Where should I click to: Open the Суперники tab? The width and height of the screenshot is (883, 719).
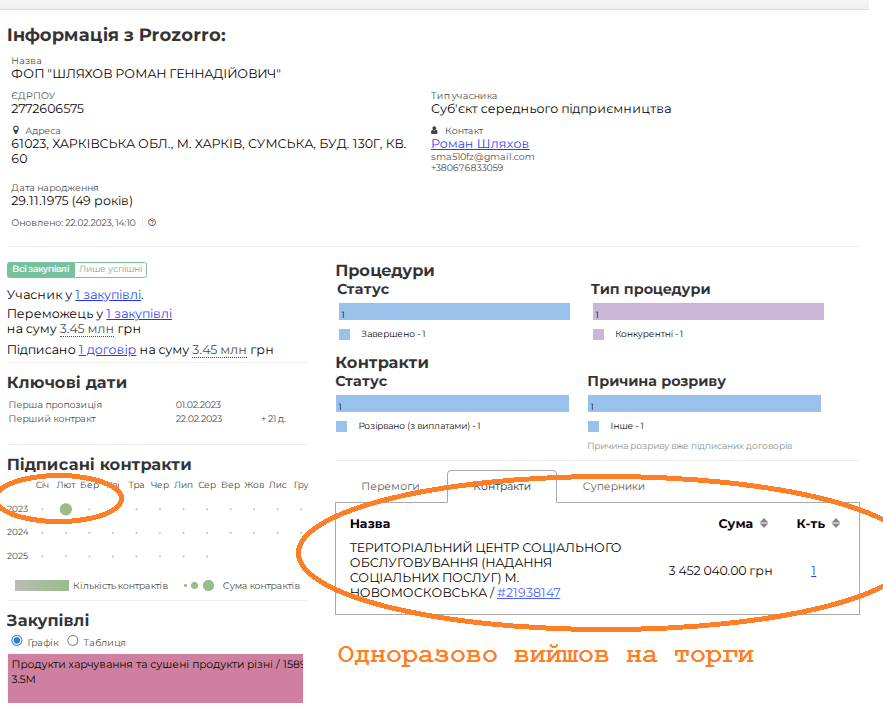coord(613,486)
